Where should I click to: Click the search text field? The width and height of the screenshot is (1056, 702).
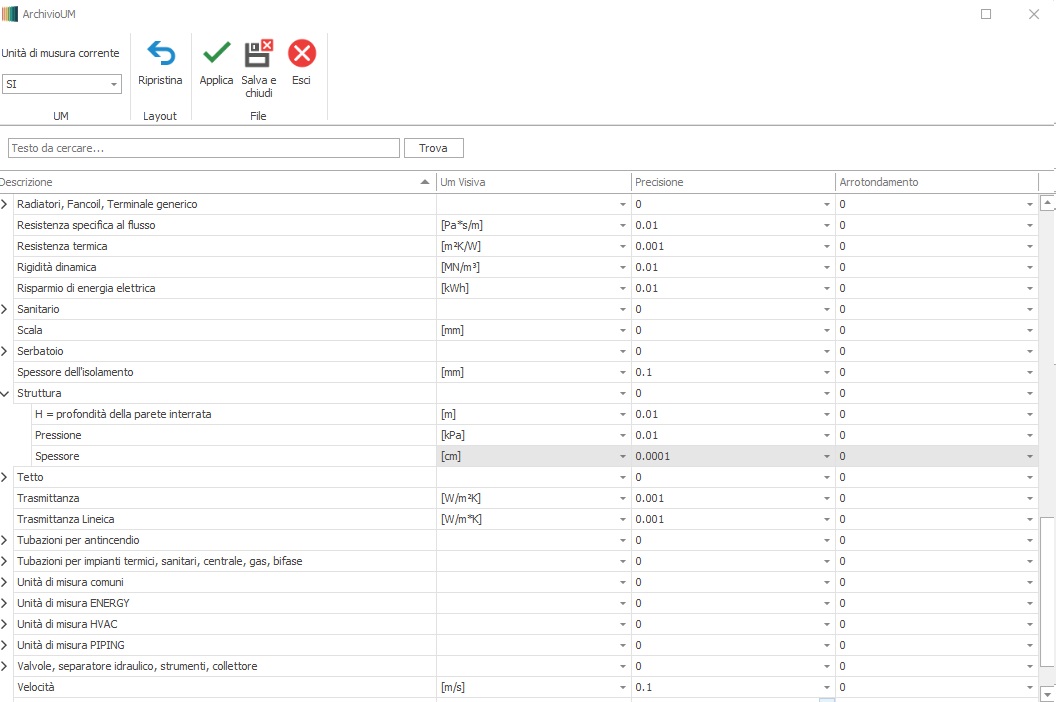[x=204, y=148]
